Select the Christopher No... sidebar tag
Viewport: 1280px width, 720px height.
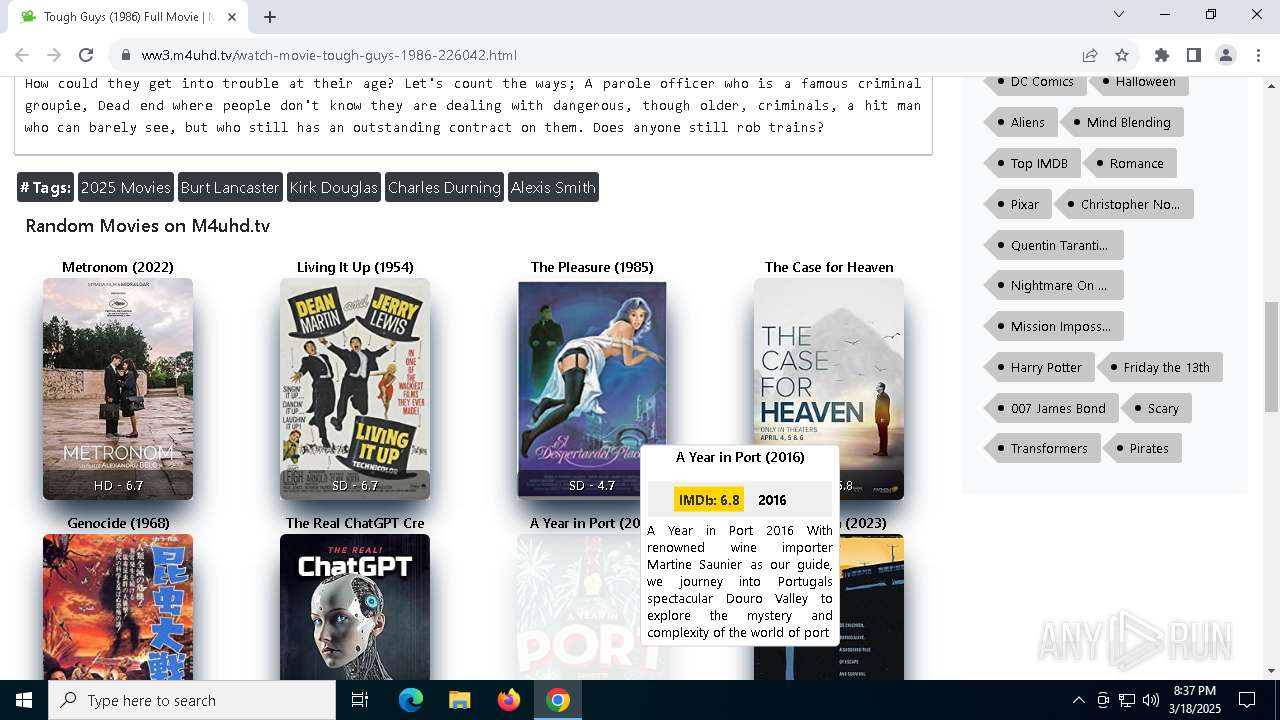[1124, 205]
